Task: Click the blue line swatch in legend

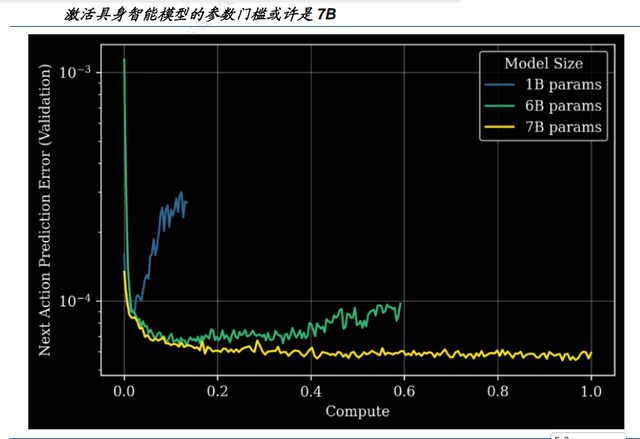Action: click(x=505, y=85)
